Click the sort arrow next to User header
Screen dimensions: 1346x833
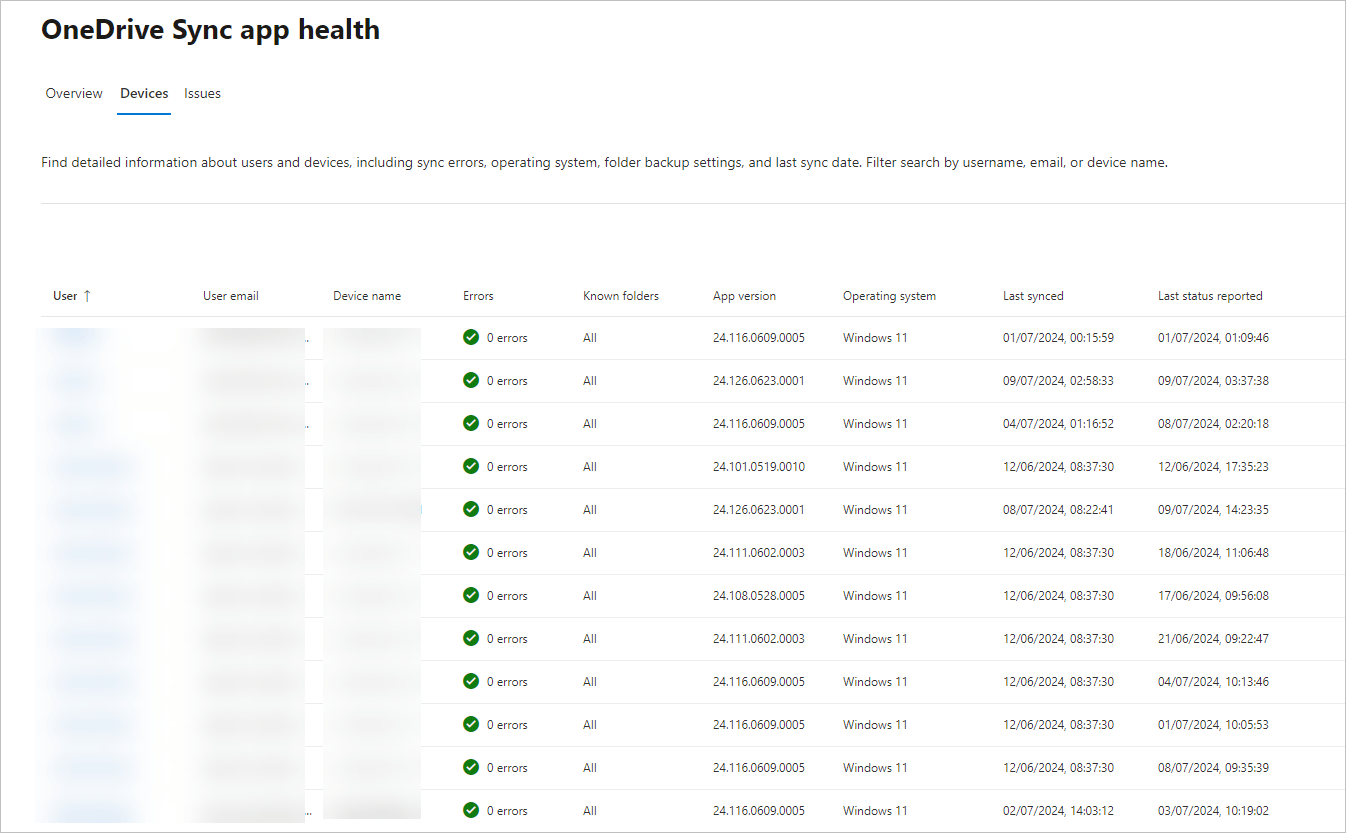point(87,296)
